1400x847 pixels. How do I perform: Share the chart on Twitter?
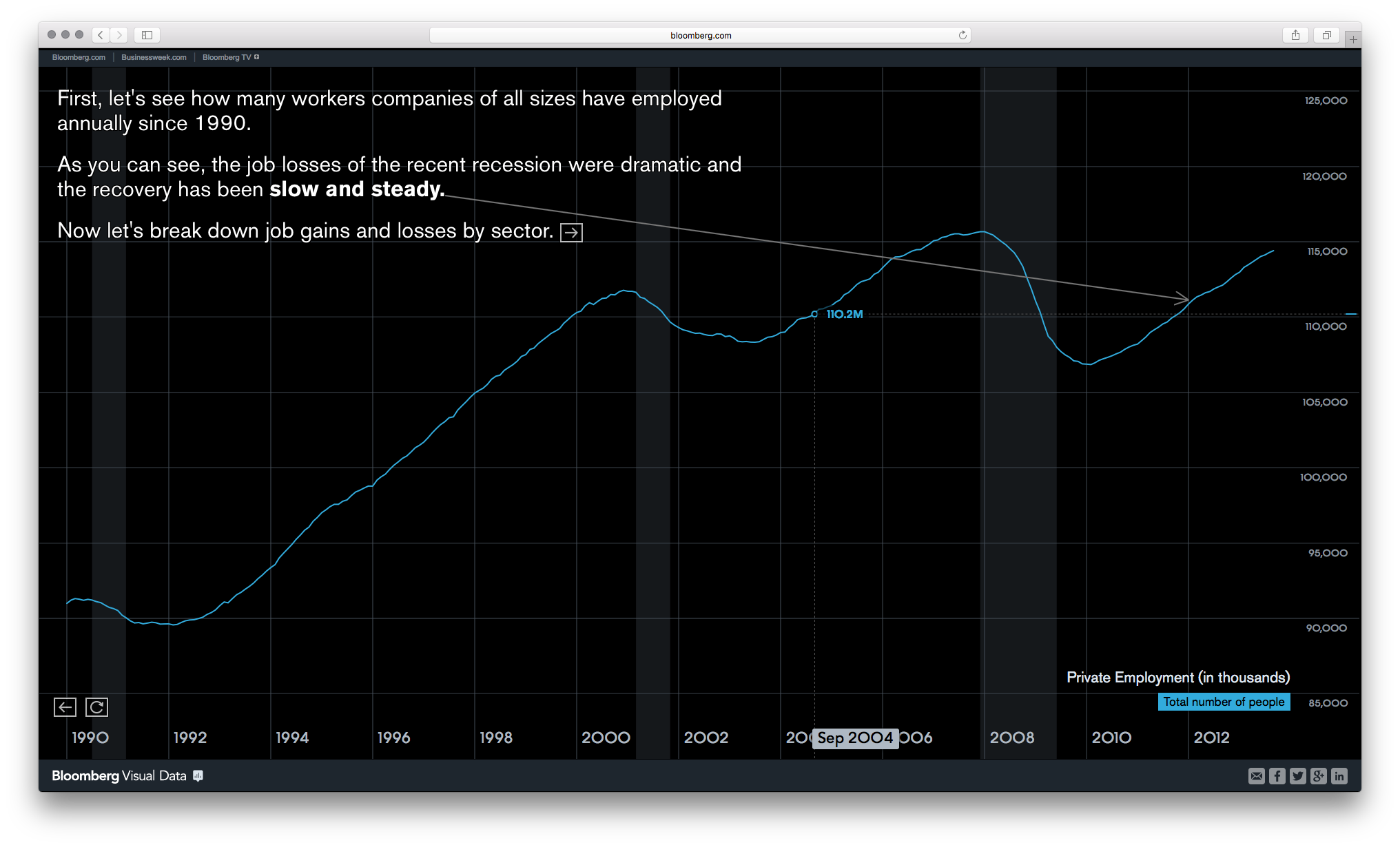1298,775
